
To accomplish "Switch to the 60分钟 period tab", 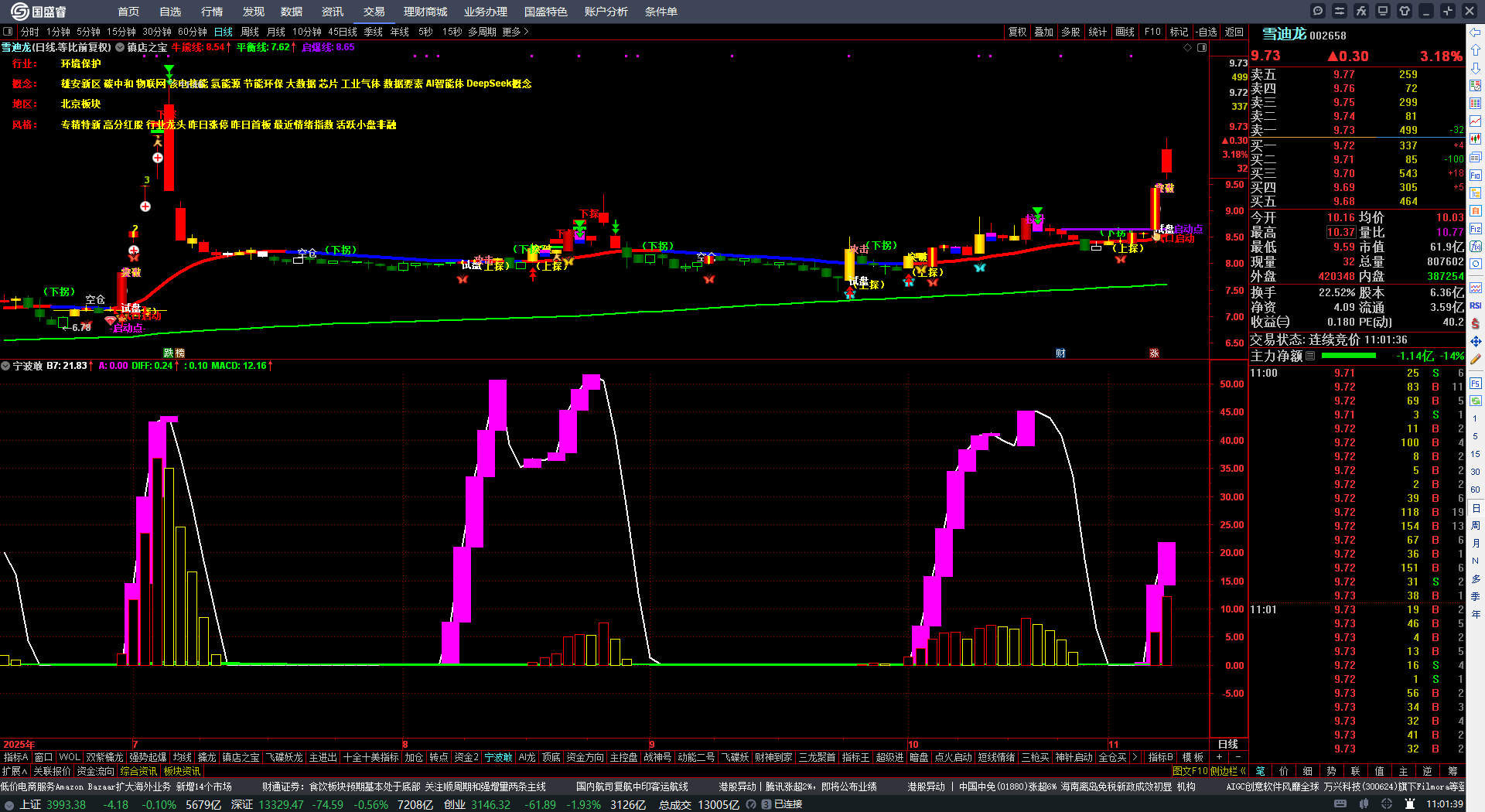I will tap(193, 32).
